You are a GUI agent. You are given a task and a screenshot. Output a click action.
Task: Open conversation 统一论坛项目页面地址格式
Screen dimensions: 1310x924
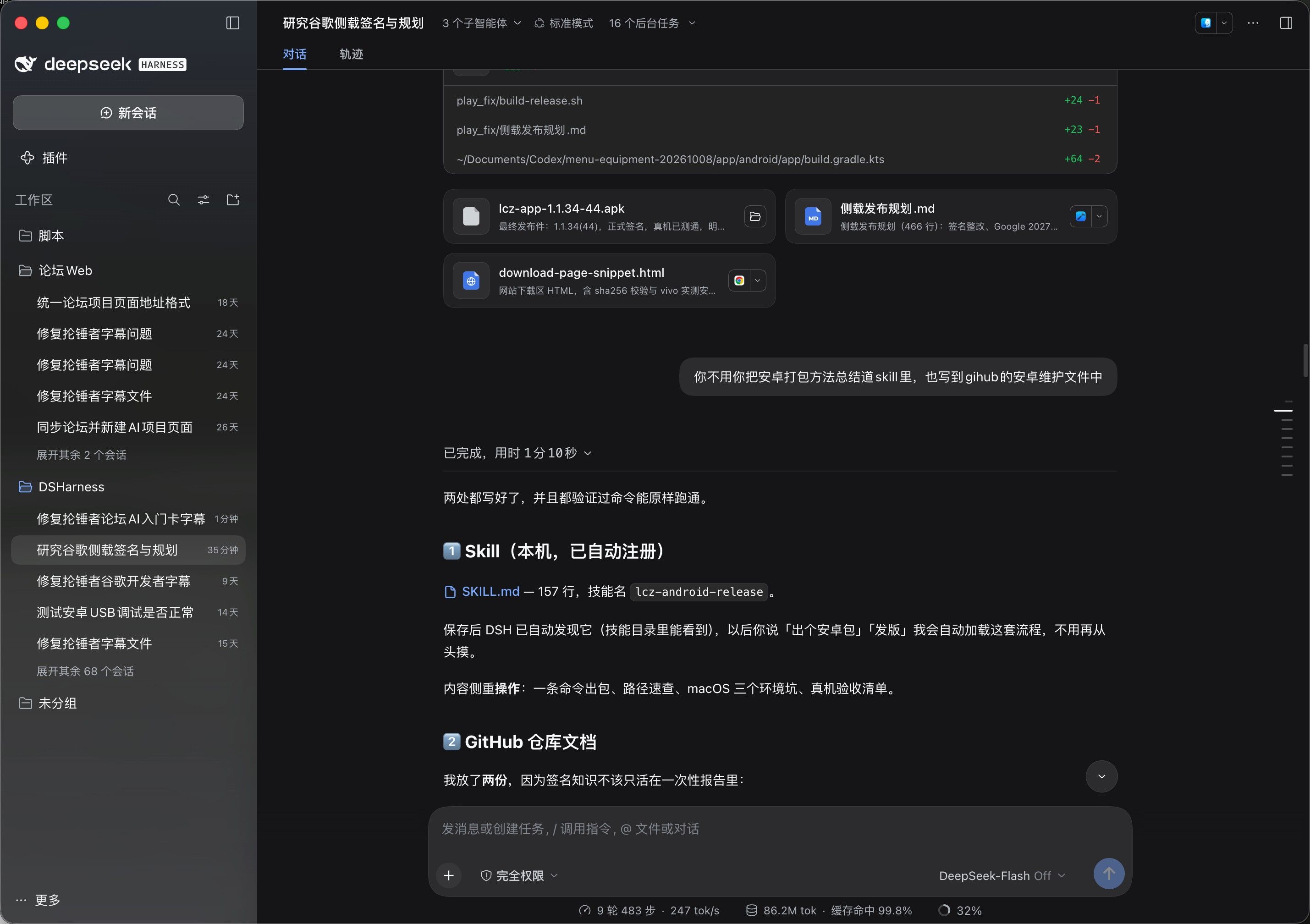[128, 302]
